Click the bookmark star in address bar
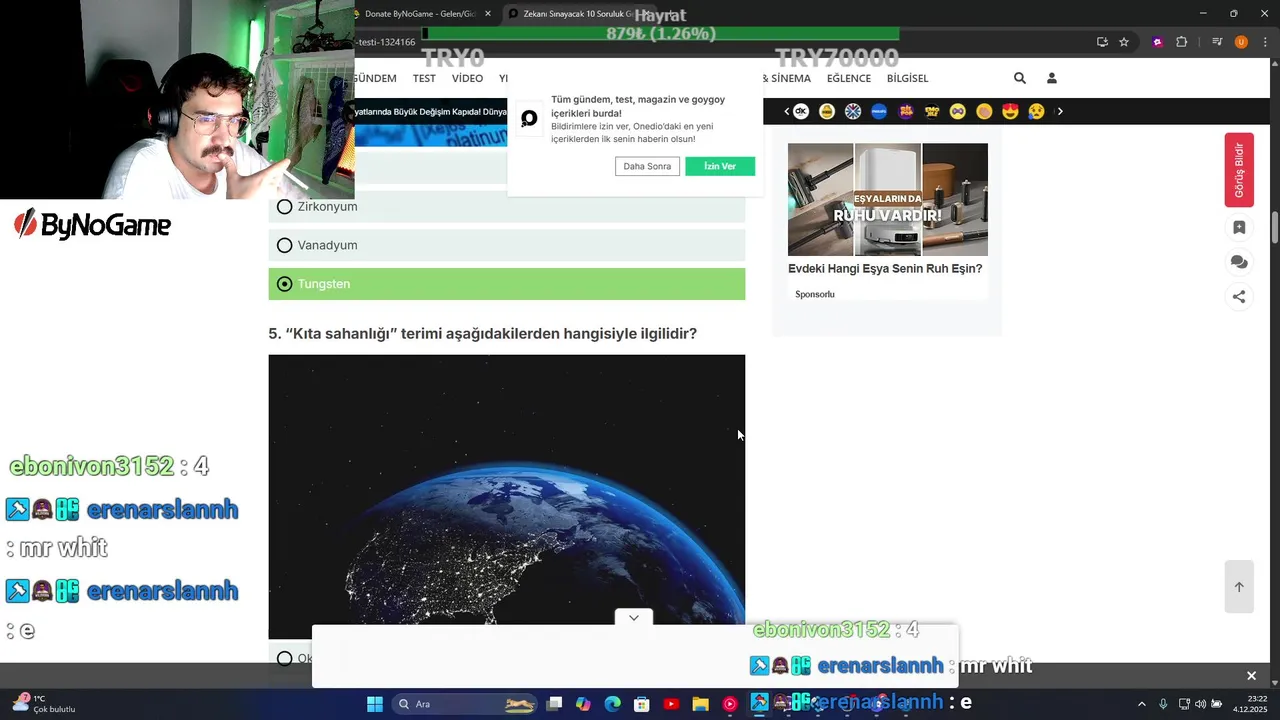 tap(1124, 42)
